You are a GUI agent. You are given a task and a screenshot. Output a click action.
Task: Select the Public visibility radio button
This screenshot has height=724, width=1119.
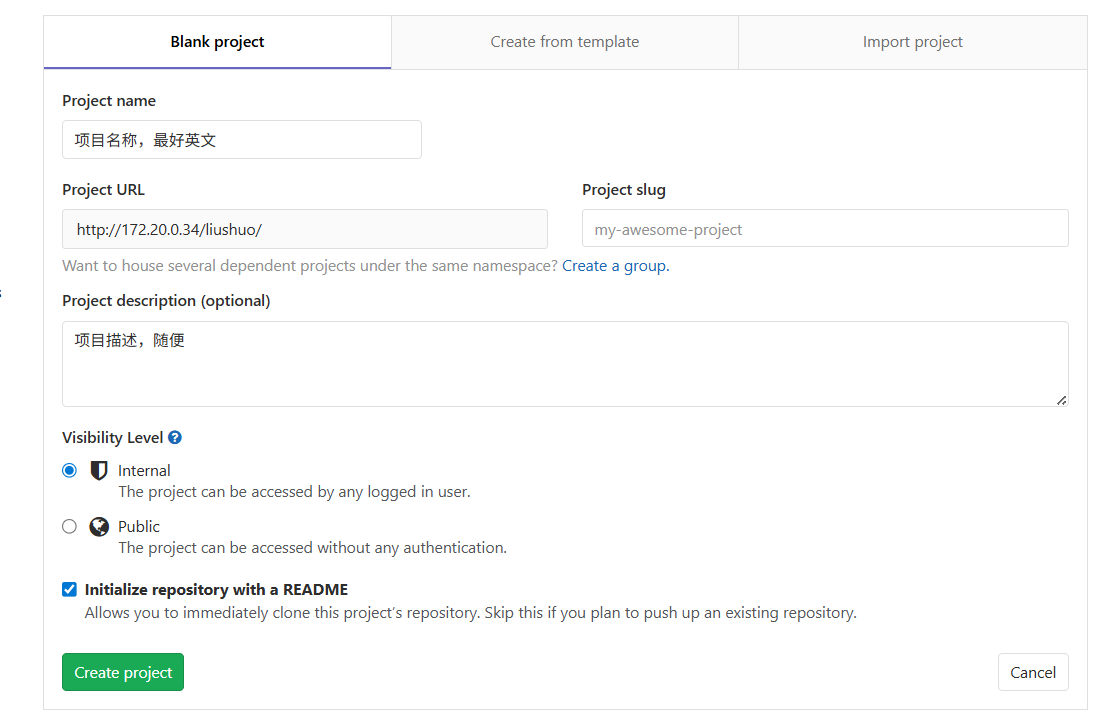[x=69, y=526]
